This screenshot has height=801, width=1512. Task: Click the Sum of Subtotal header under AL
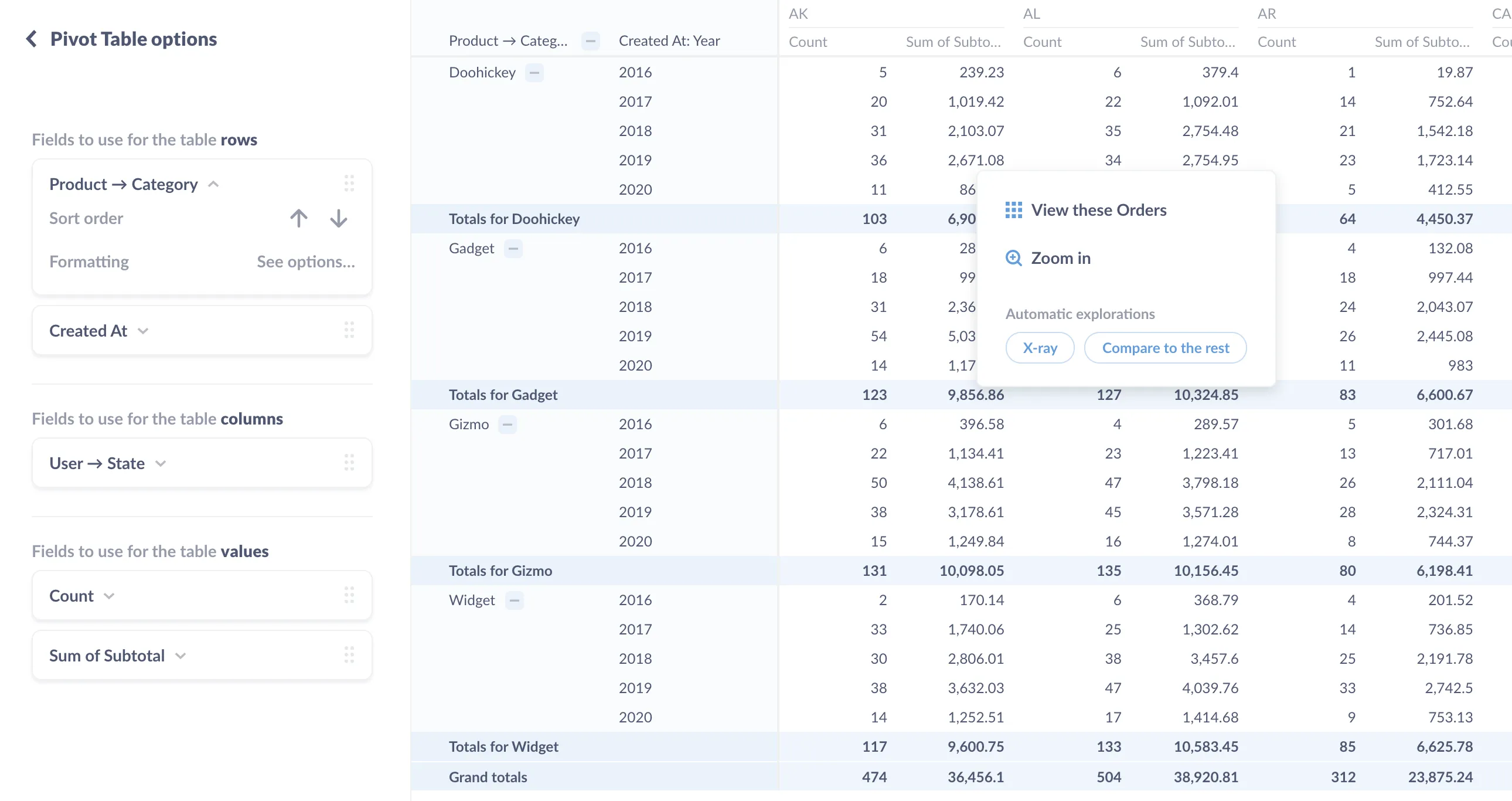pyautogui.click(x=1187, y=42)
